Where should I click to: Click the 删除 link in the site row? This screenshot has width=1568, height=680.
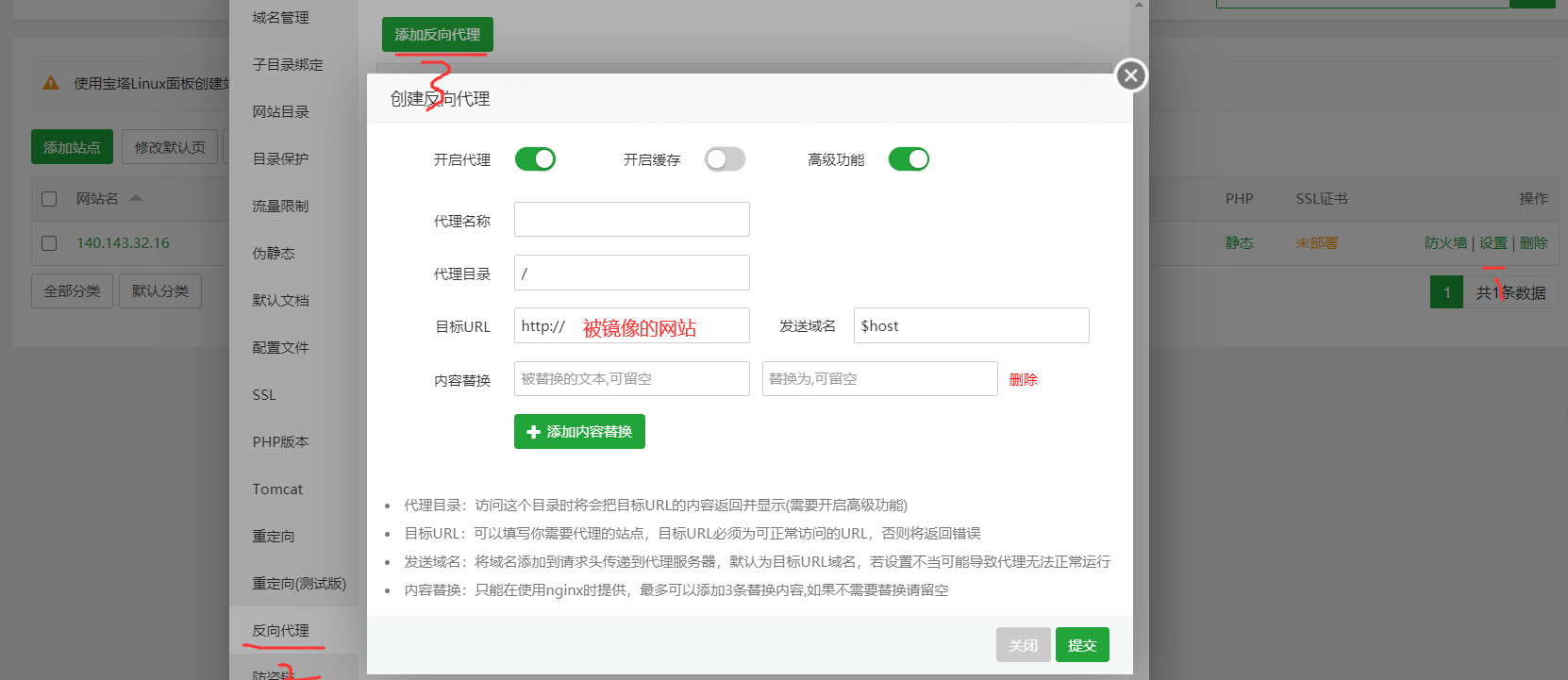click(1534, 243)
